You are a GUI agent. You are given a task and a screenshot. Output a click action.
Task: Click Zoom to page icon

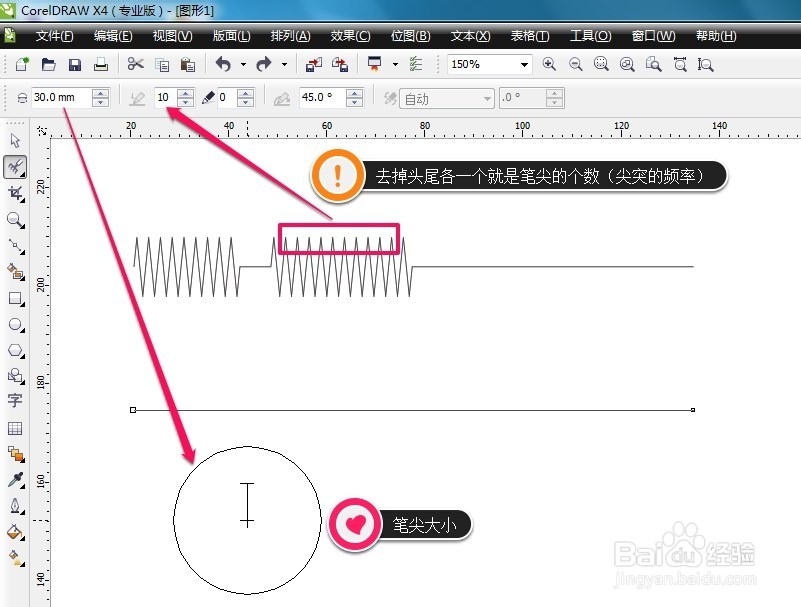tap(653, 64)
